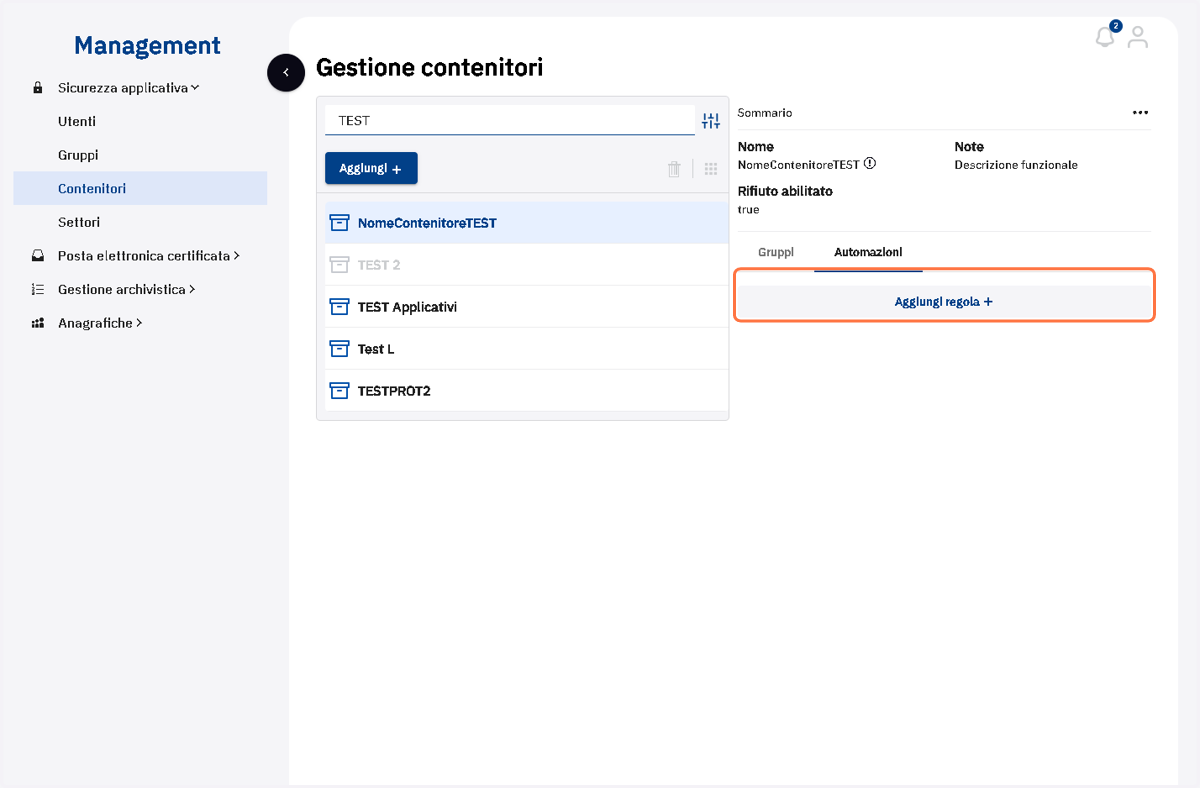Viewport: 1200px width, 788px height.
Task: Open the user profile icon
Action: click(1138, 37)
